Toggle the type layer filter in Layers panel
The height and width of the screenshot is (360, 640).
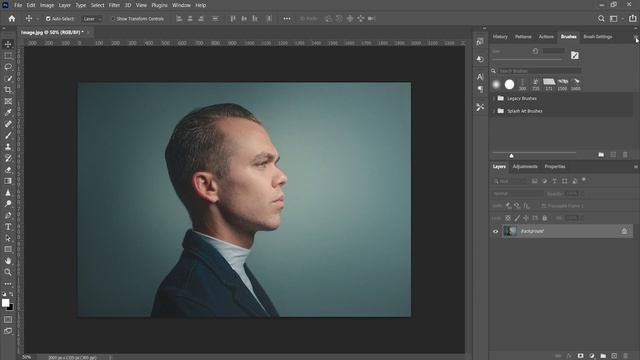[x=554, y=181]
